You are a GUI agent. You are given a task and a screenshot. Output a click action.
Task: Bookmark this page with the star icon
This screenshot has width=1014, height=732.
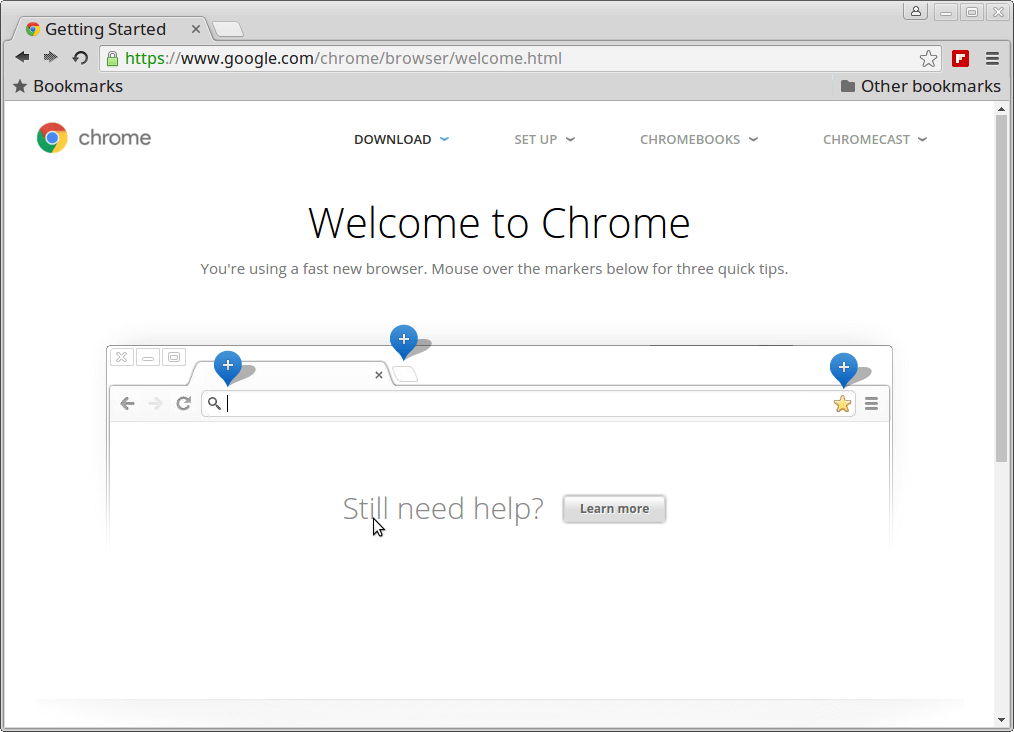(928, 58)
